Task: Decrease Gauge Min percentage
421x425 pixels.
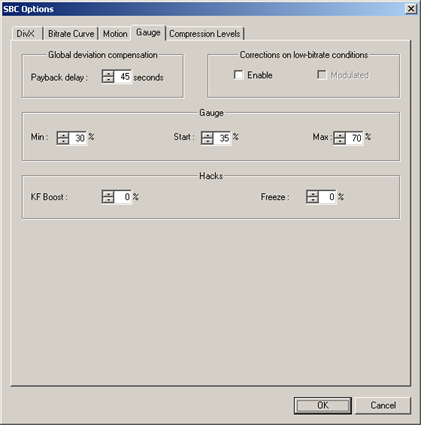Action: point(63,141)
